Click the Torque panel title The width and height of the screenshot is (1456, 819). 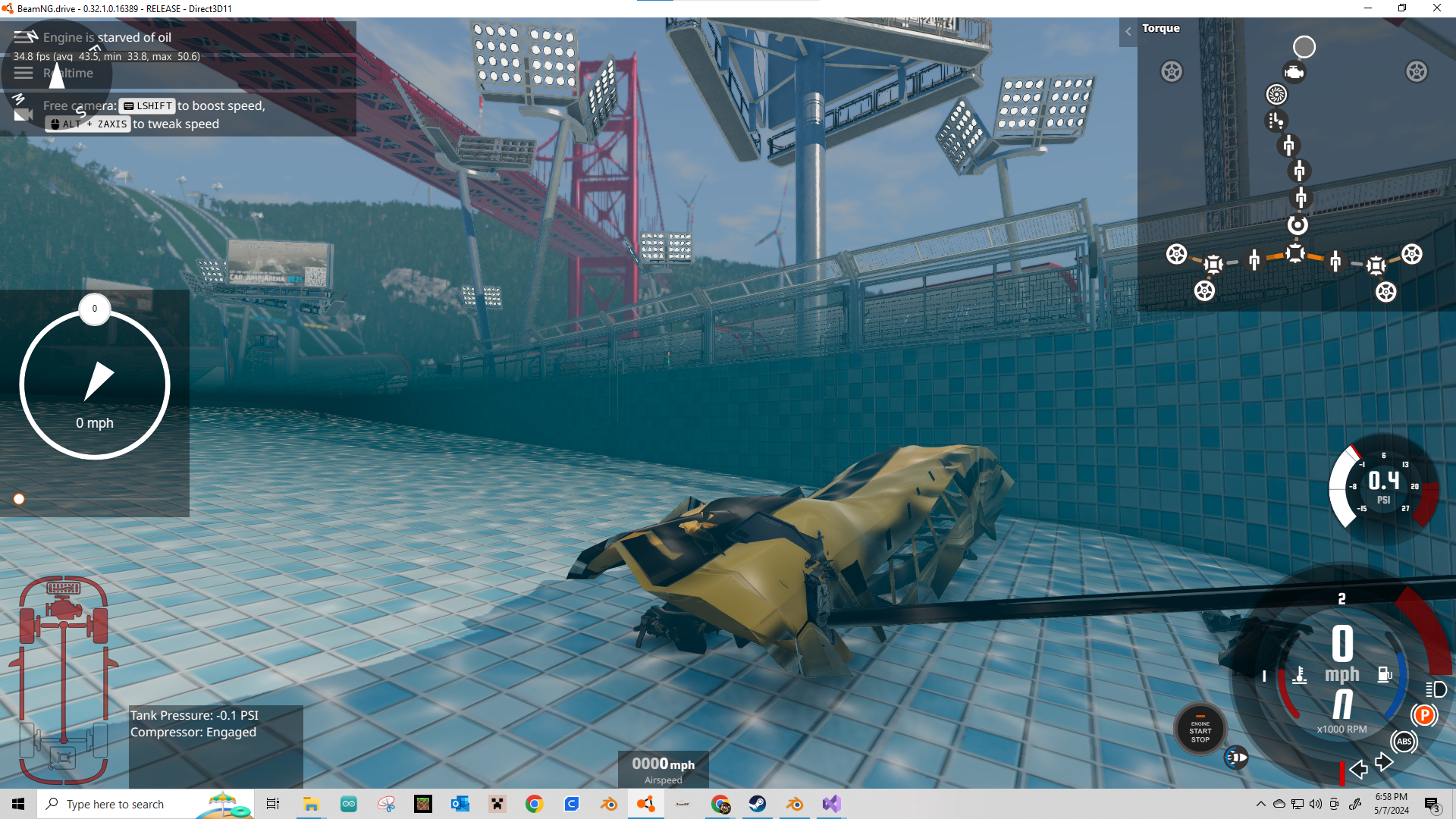pyautogui.click(x=1161, y=28)
